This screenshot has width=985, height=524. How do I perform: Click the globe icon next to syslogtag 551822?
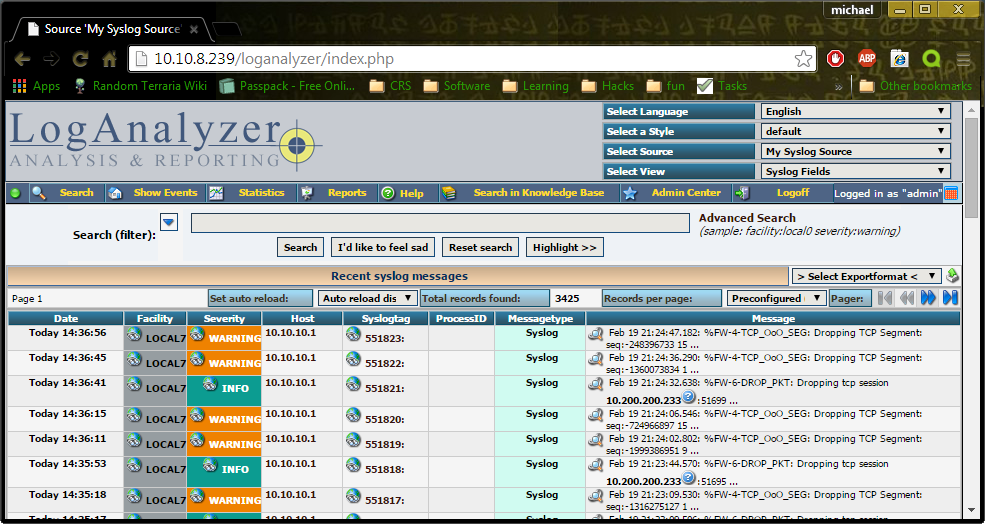coord(353,359)
